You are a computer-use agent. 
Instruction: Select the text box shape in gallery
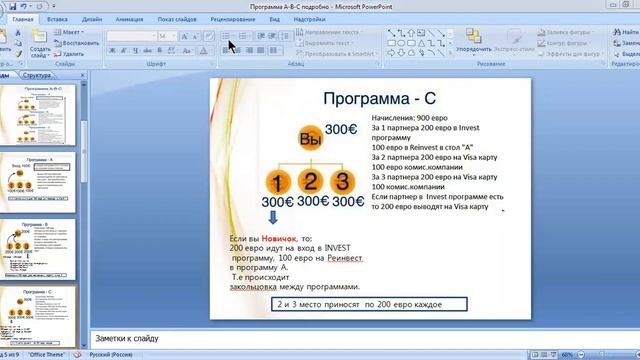(x=421, y=33)
